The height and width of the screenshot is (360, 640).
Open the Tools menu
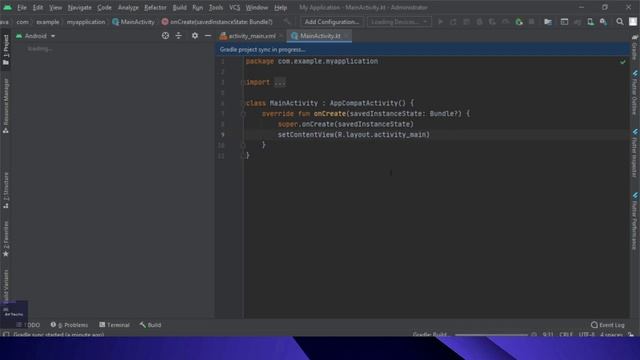tap(216, 7)
